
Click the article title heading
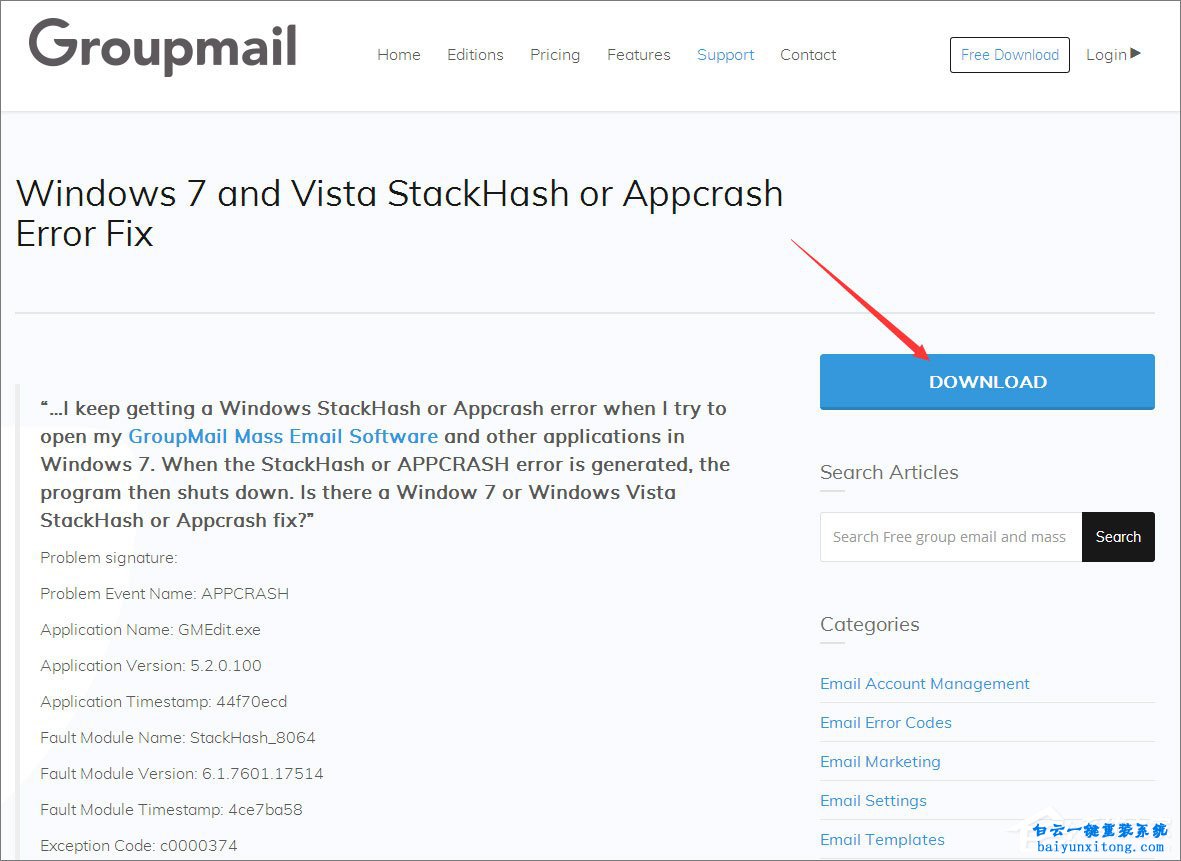(x=399, y=213)
